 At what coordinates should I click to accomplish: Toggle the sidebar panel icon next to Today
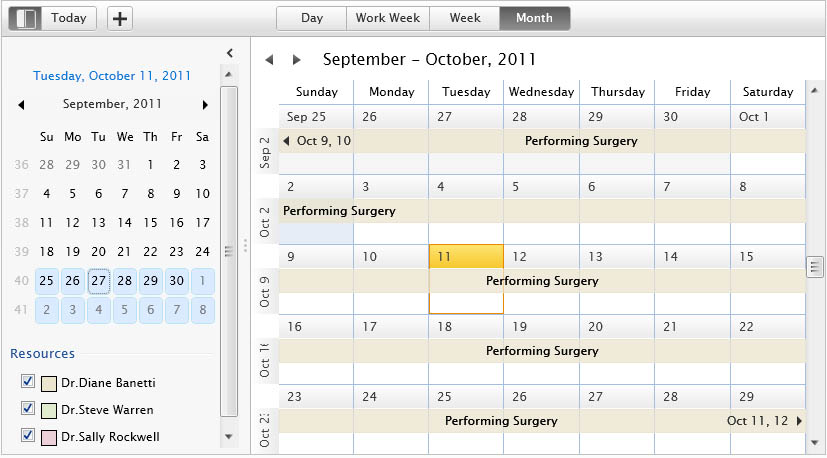25,19
